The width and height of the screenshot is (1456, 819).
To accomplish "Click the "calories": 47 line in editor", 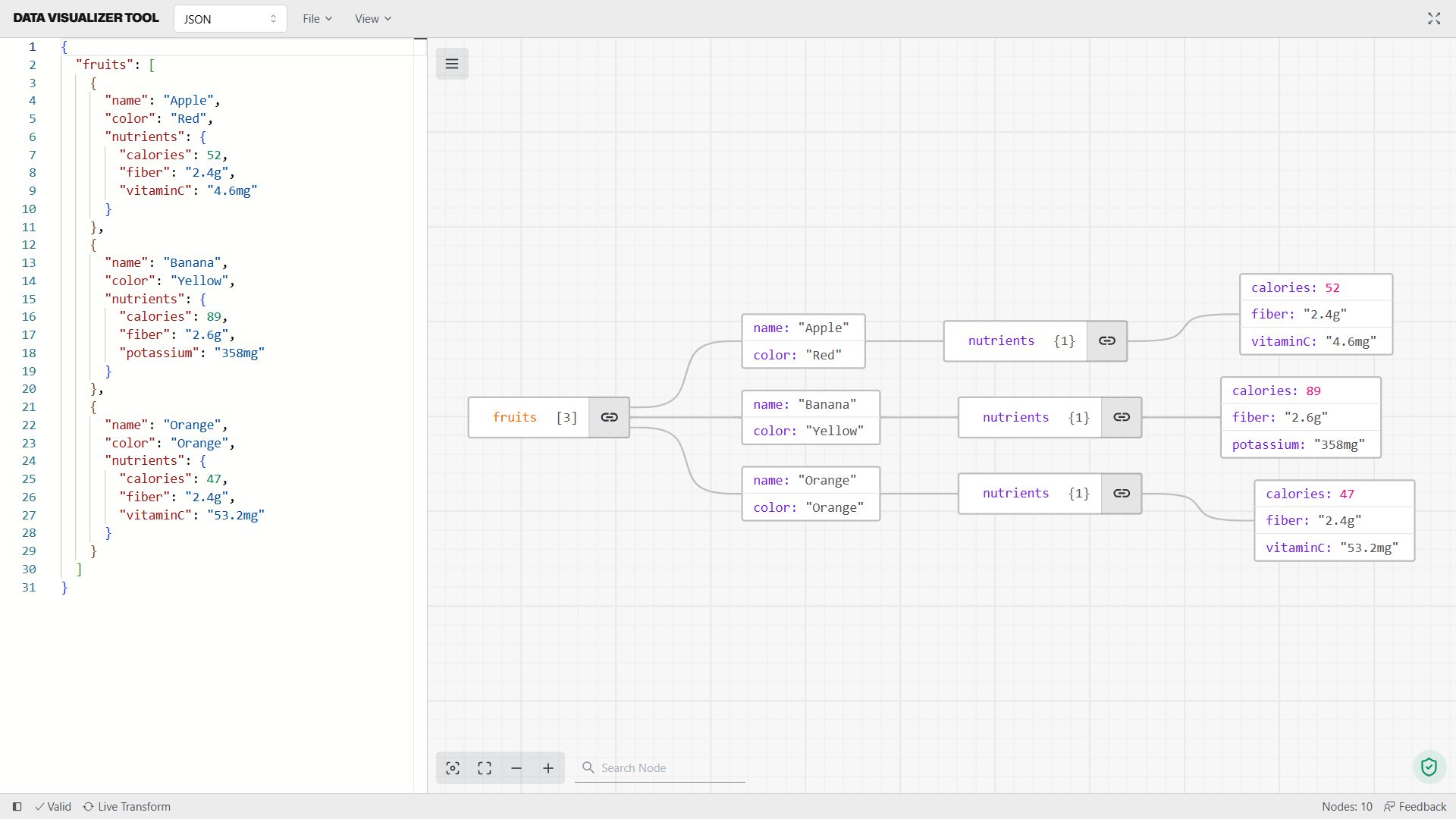I will pyautogui.click(x=173, y=479).
